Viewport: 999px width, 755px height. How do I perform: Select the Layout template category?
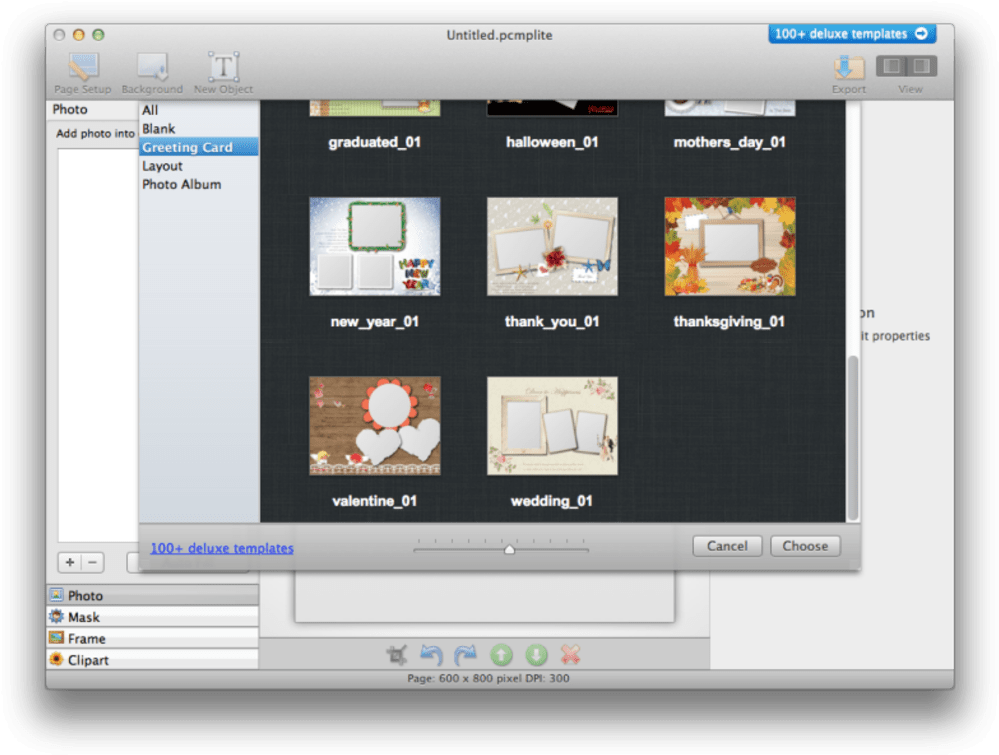click(199, 166)
